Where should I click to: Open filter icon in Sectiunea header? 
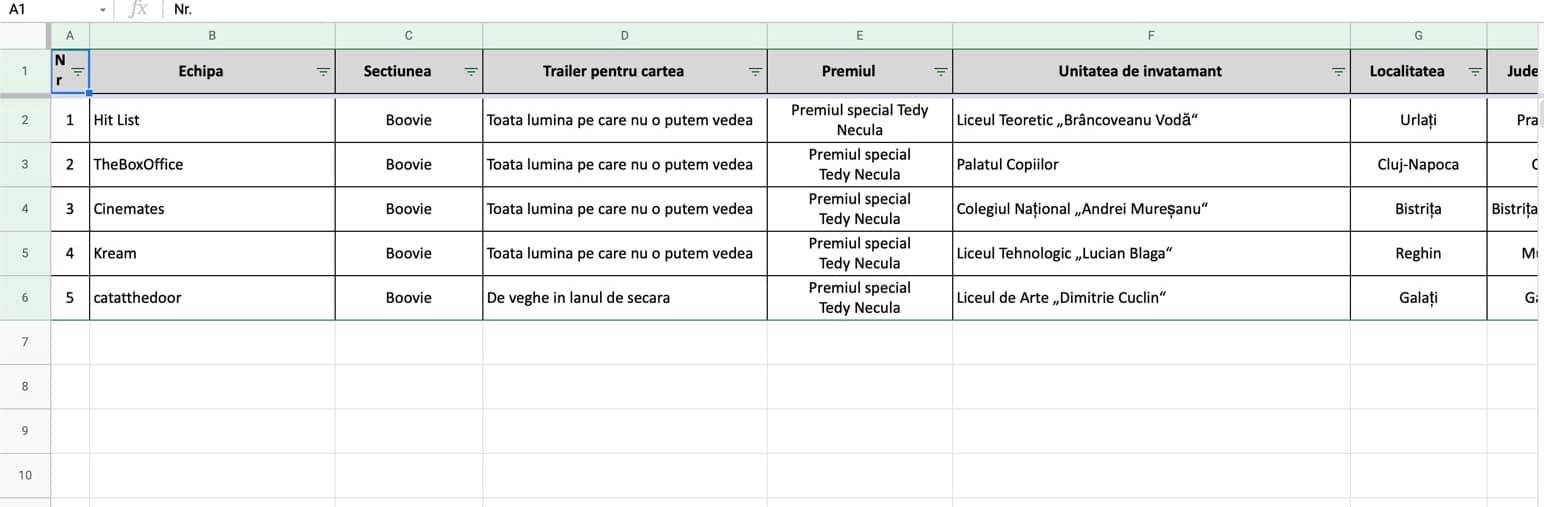471,72
